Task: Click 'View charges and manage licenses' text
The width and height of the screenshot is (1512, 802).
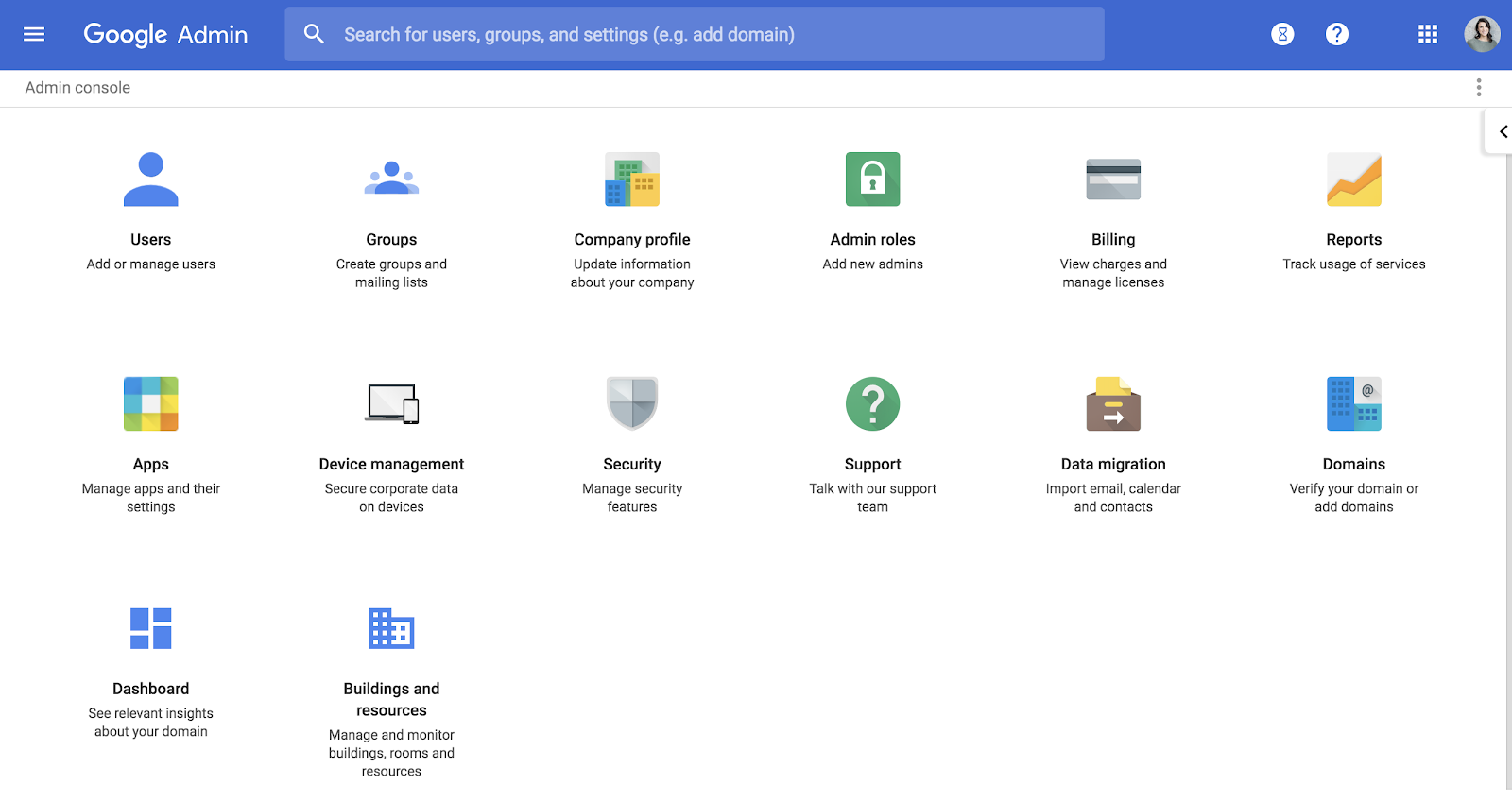Action: pyautogui.click(x=1113, y=273)
